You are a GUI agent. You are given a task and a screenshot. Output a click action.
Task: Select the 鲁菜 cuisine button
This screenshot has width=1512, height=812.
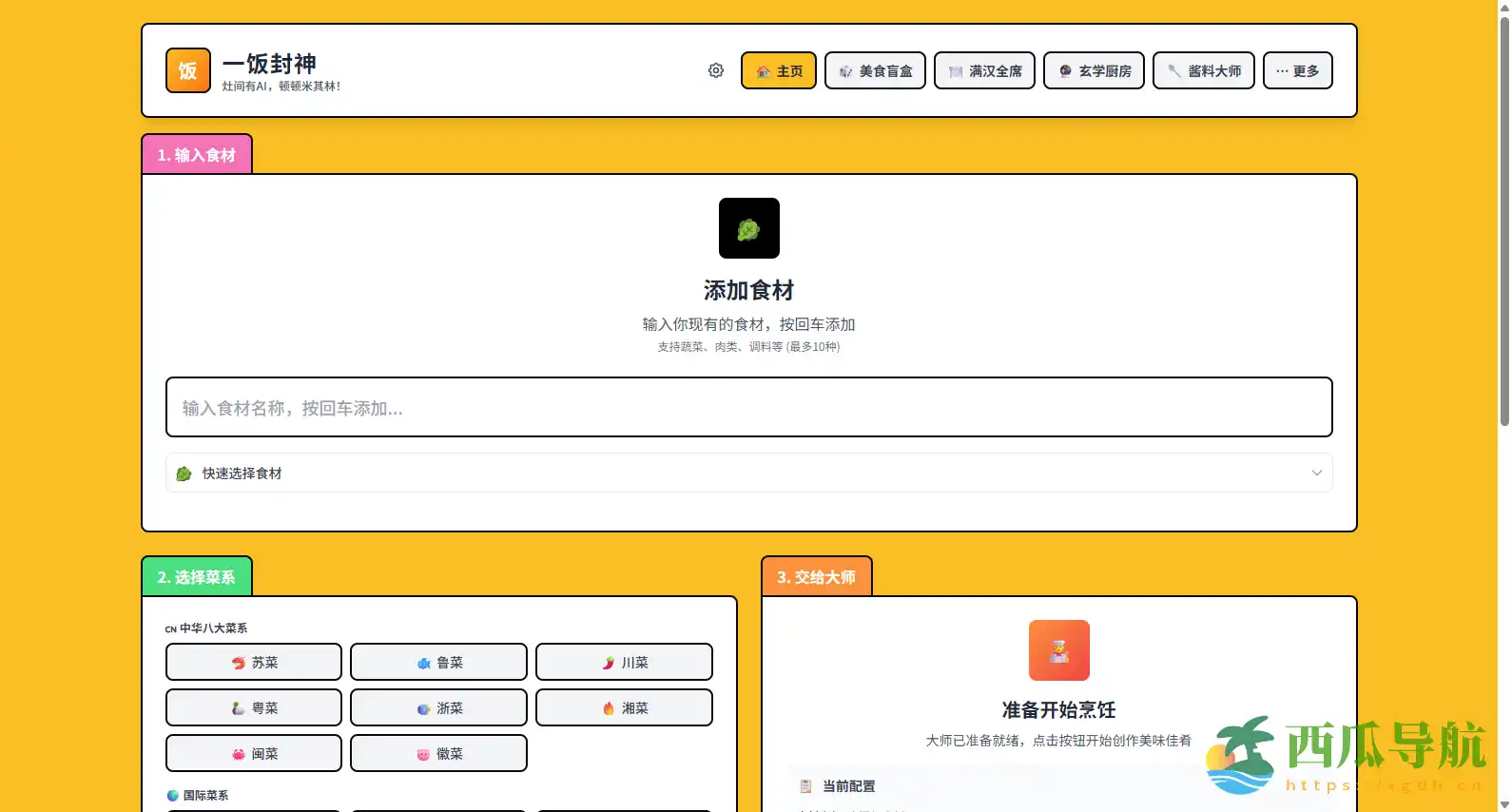[438, 663]
